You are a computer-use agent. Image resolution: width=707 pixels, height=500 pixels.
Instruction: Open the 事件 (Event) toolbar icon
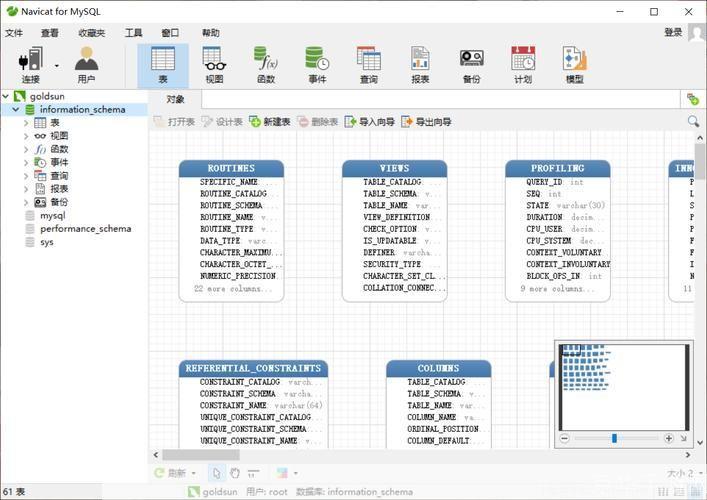tap(317, 65)
